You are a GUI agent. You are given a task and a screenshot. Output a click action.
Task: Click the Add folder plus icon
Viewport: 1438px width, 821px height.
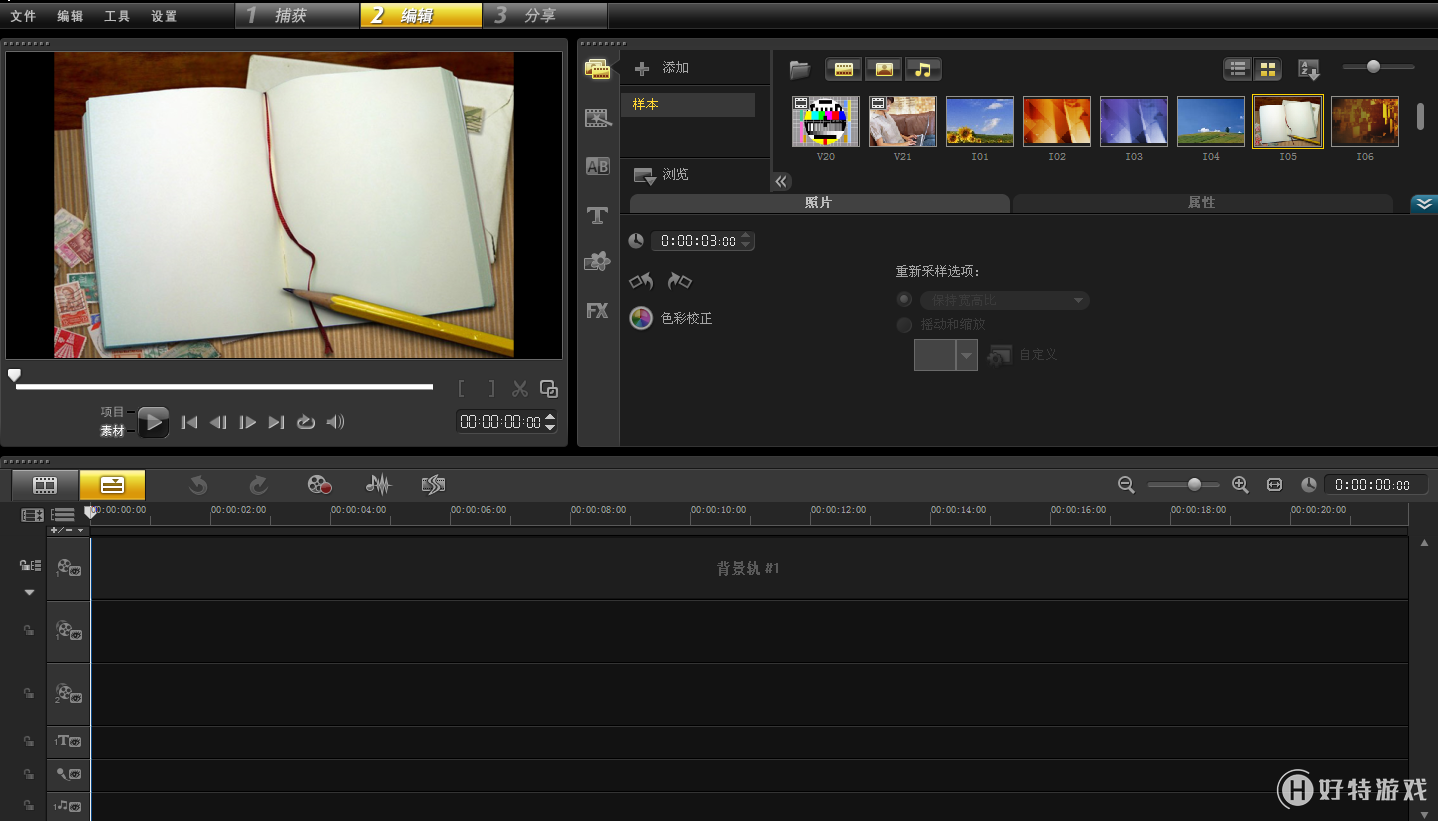click(643, 68)
